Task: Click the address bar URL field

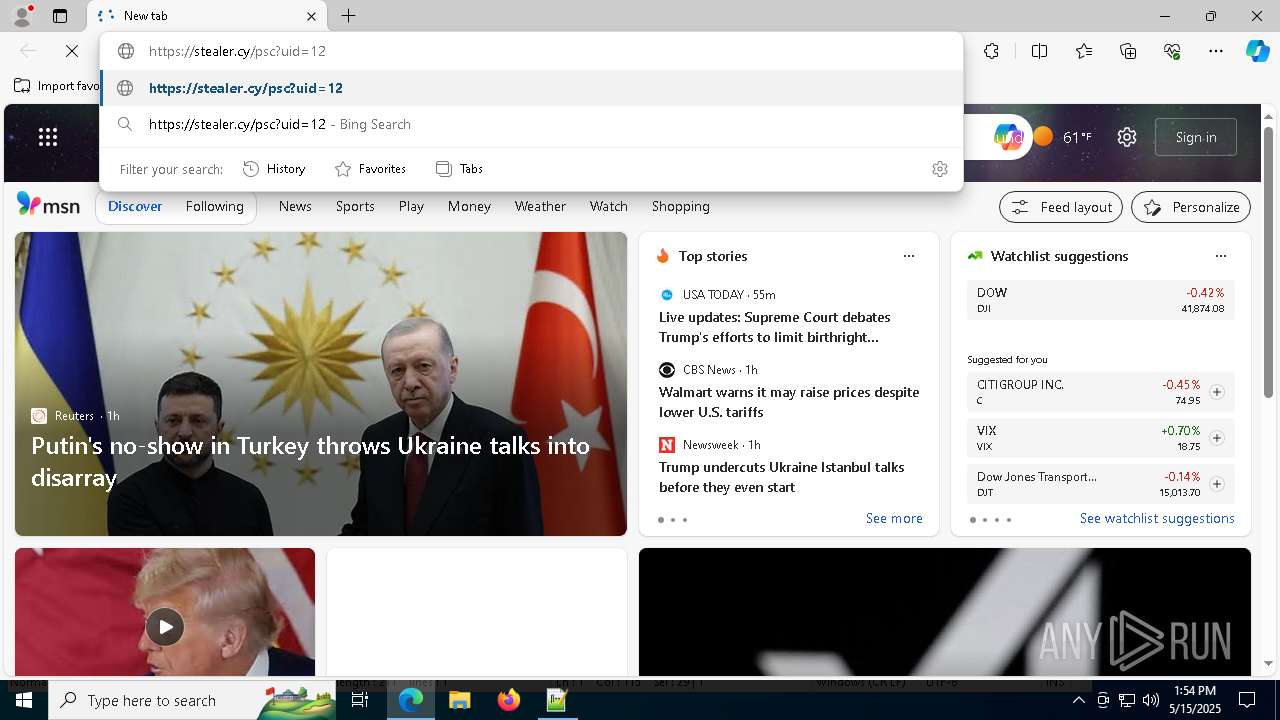Action: [532, 51]
